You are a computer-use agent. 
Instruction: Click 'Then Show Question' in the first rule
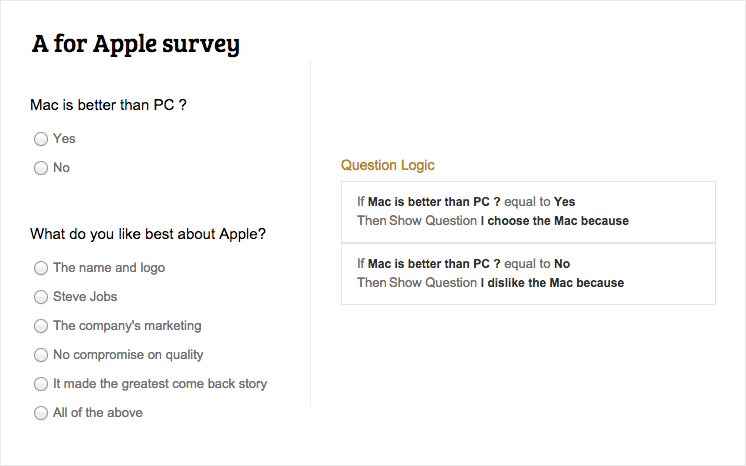coord(416,221)
